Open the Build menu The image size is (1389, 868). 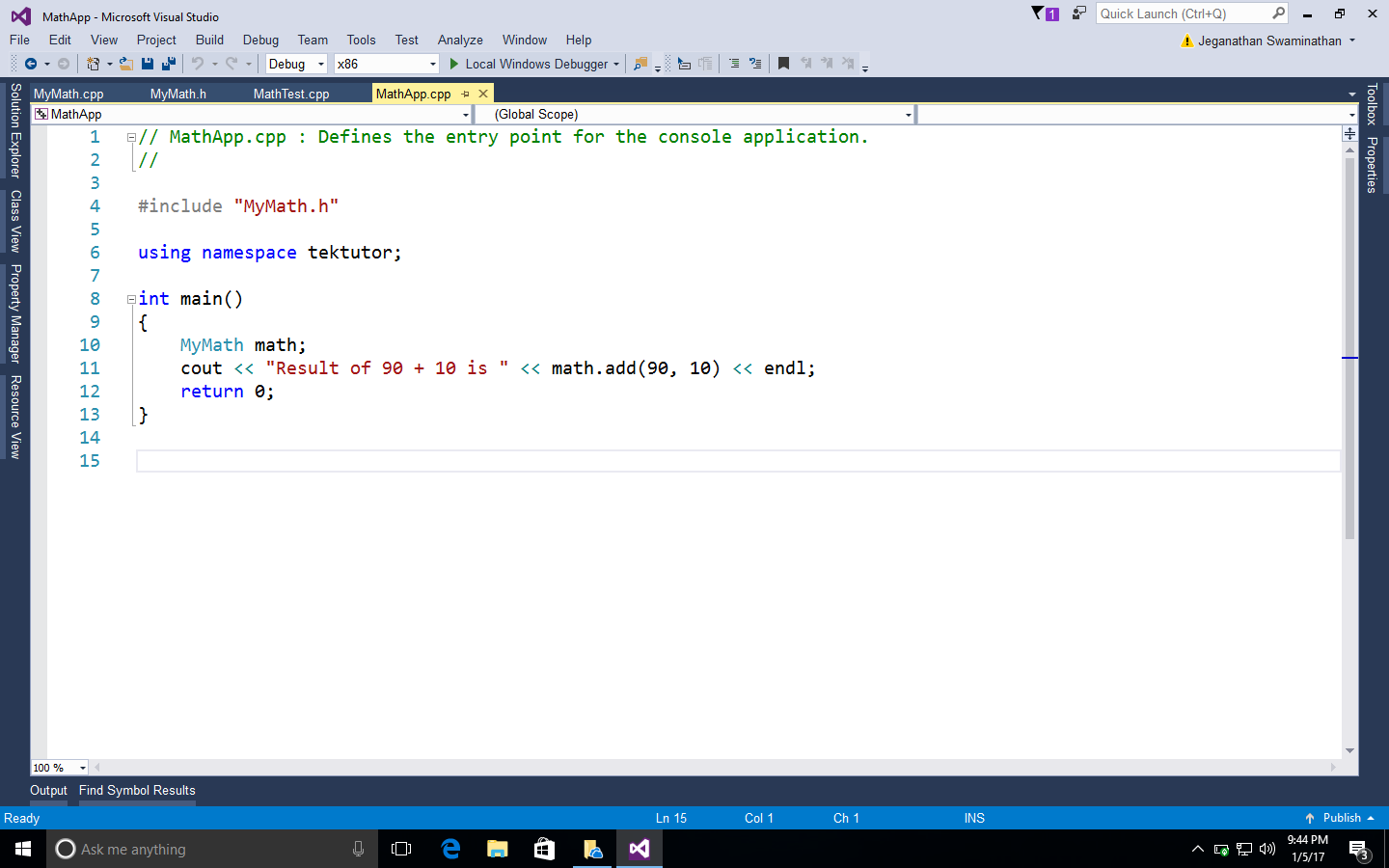click(x=209, y=40)
